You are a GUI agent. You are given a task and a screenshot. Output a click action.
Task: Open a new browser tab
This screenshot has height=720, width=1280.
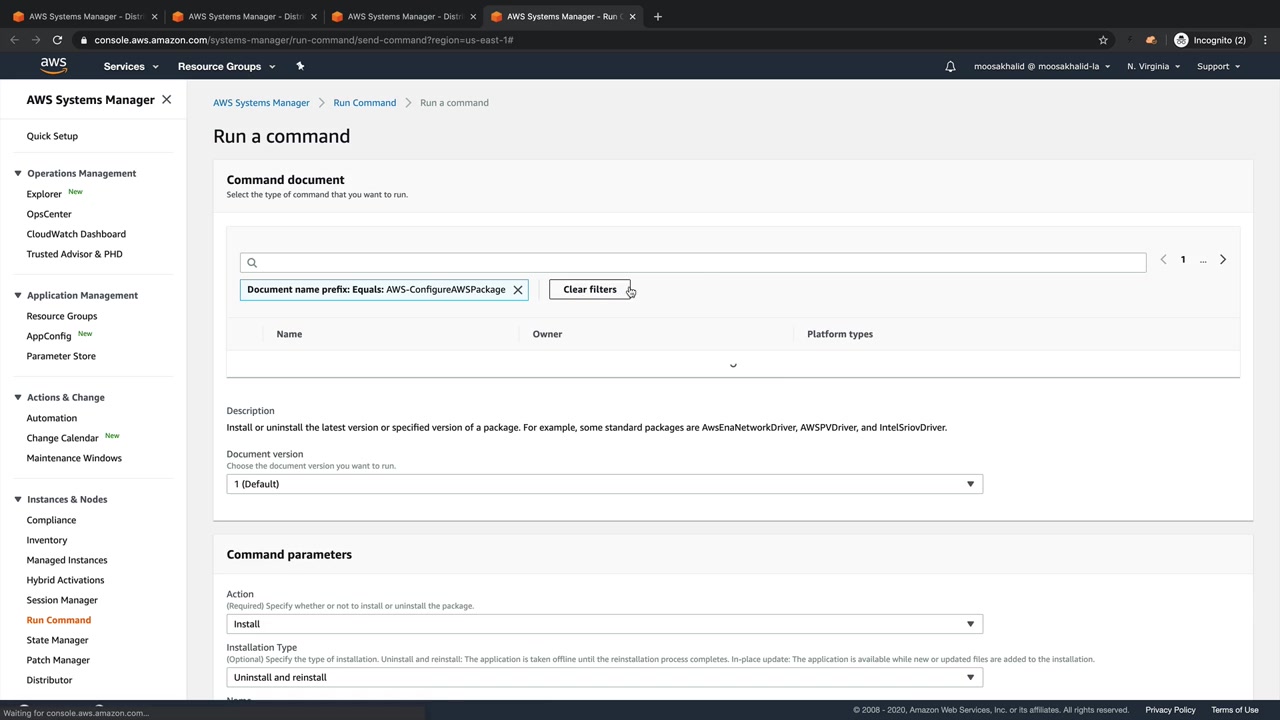[657, 16]
